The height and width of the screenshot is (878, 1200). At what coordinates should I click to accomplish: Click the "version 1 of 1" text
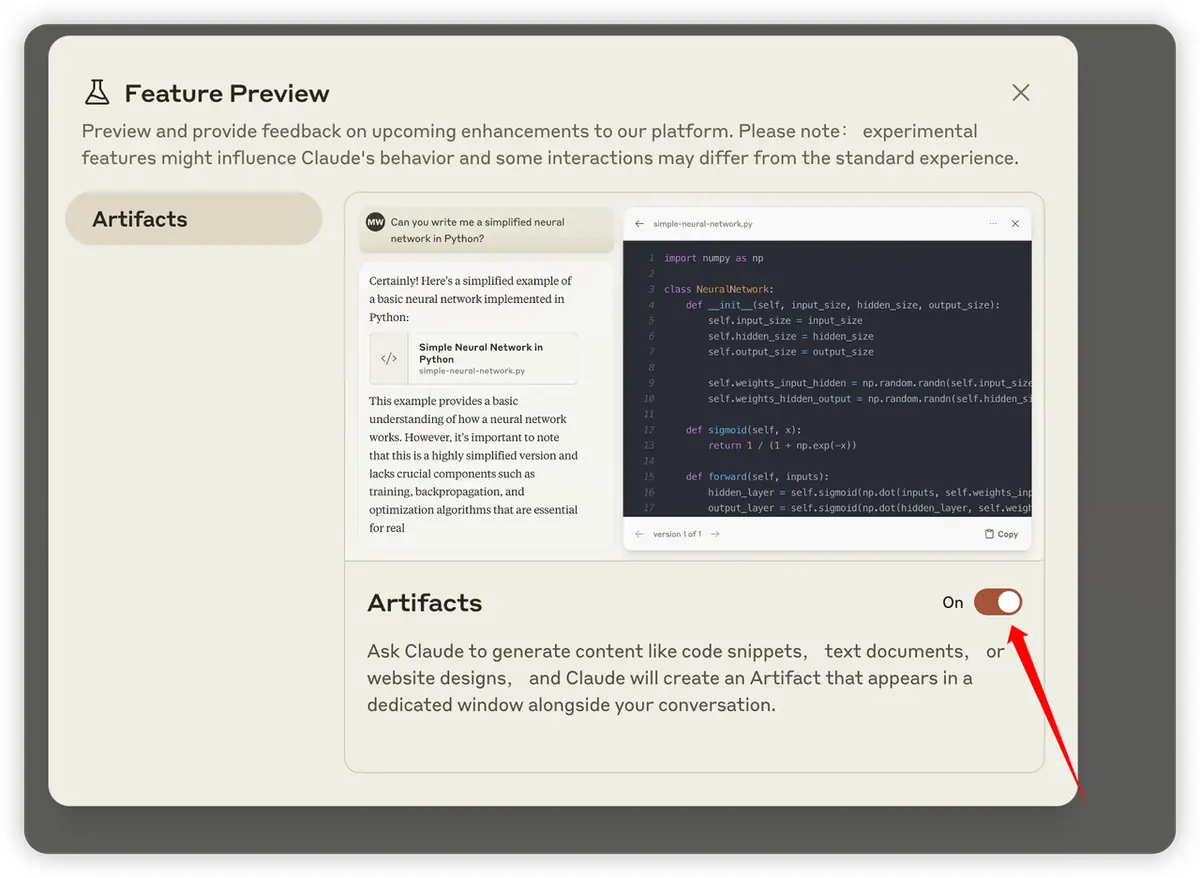pos(677,534)
